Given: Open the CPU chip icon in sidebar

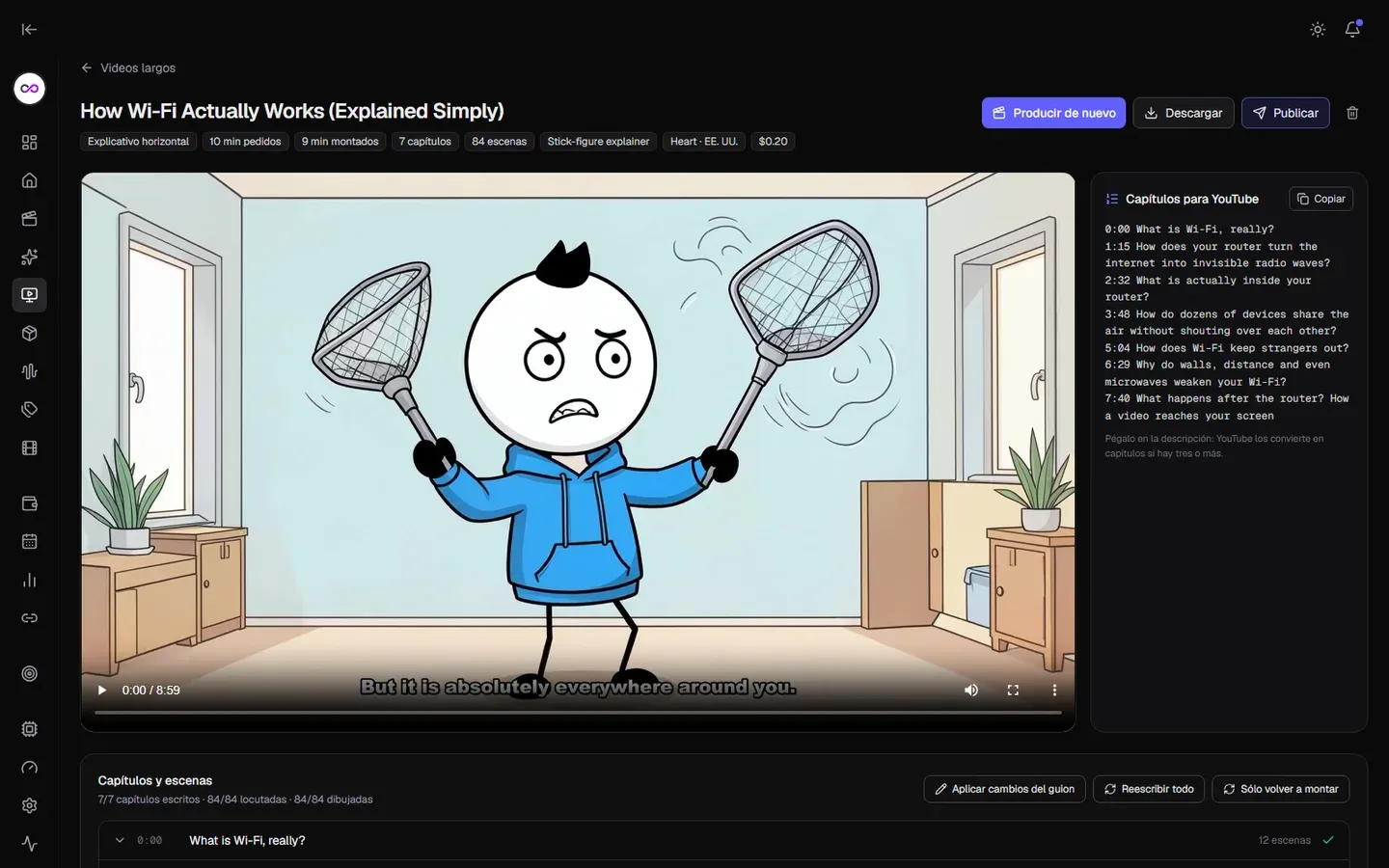Looking at the screenshot, I should [30, 729].
